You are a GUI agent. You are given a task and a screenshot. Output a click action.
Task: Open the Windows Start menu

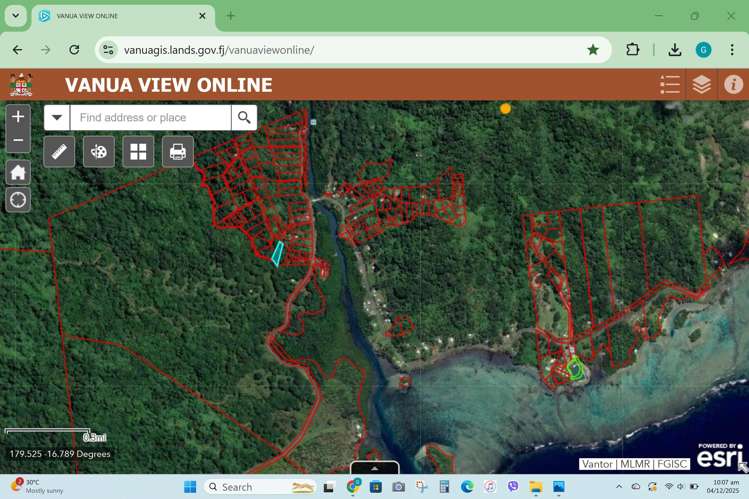(190, 487)
